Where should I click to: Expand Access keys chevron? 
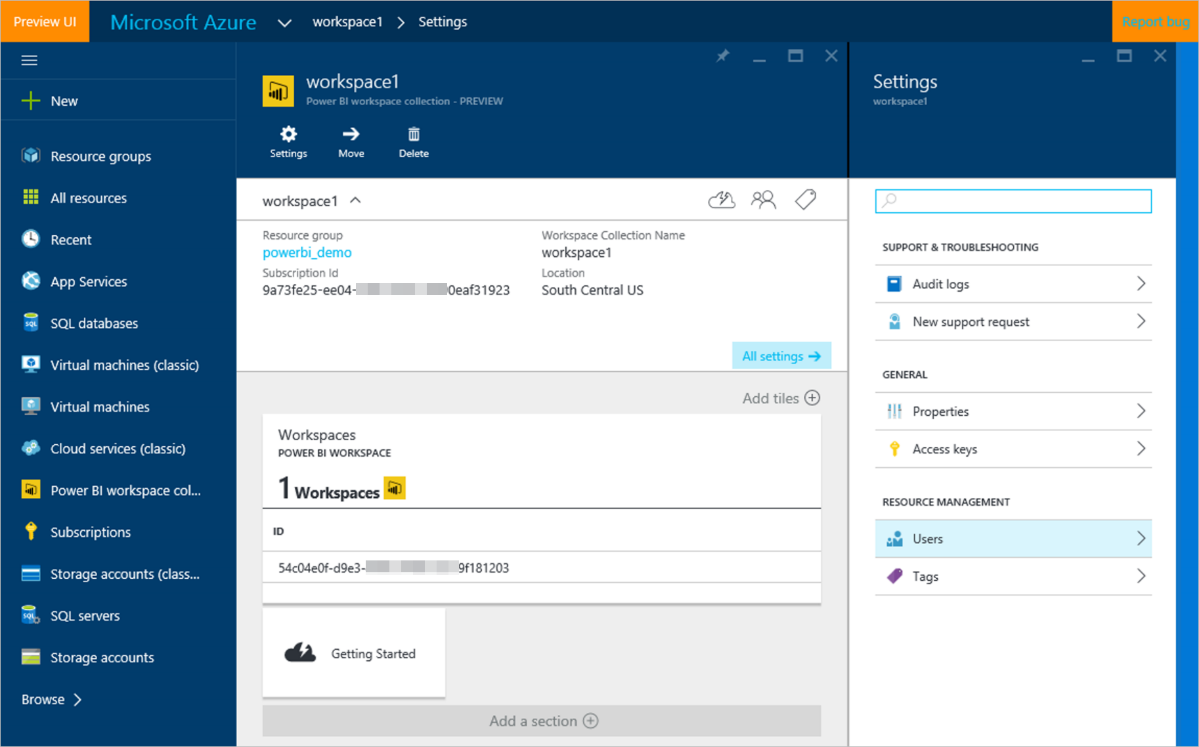point(1140,449)
